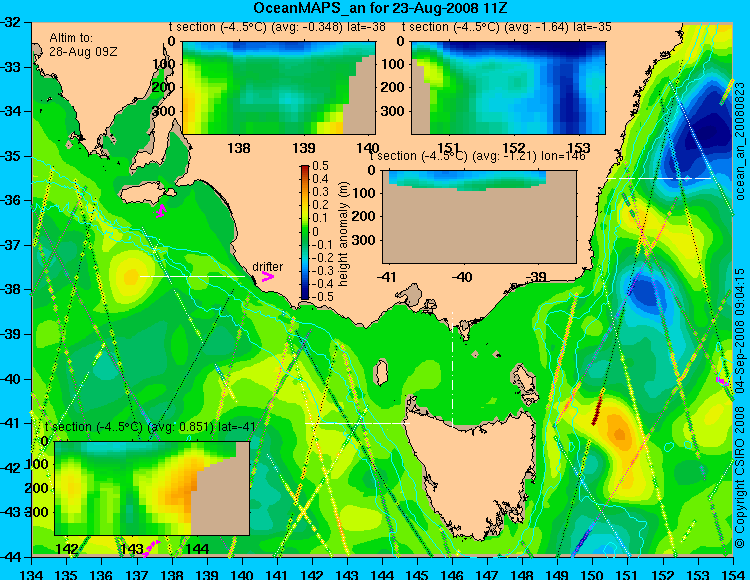Click the 146 longitude axis label
Viewport: 750px width, 580px height.
click(452, 574)
